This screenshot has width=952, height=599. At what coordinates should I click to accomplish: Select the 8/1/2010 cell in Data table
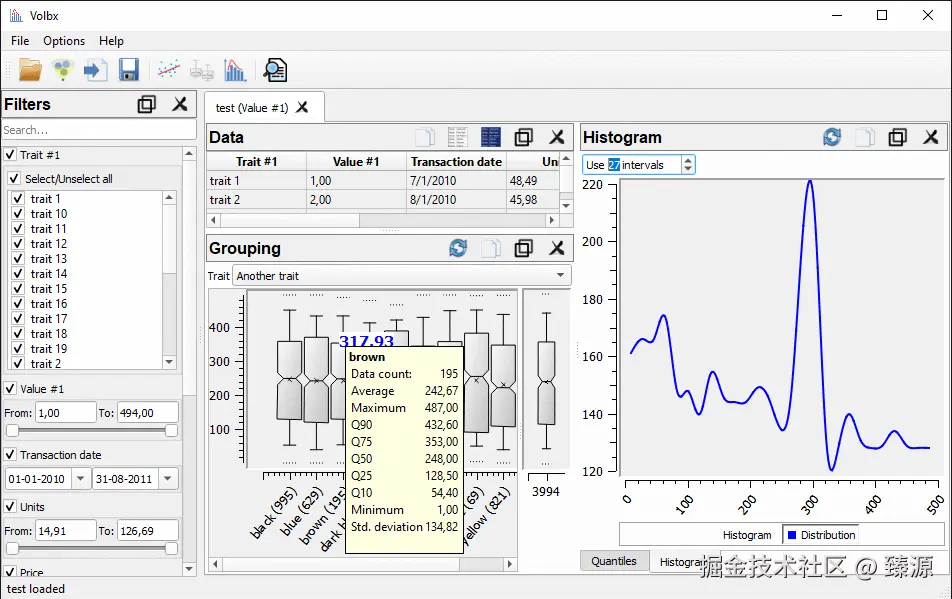click(456, 200)
